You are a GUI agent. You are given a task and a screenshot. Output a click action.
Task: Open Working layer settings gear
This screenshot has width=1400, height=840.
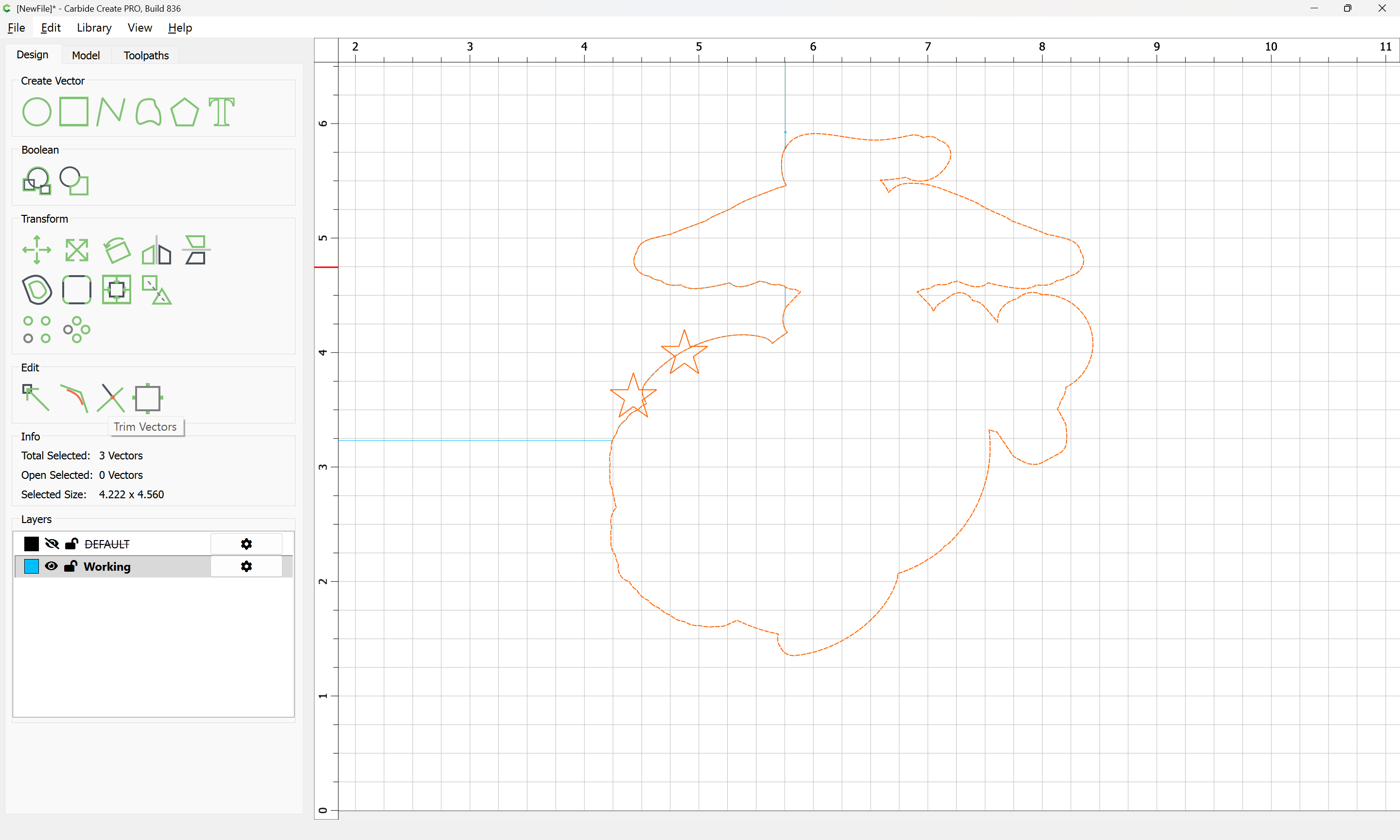pos(246,566)
